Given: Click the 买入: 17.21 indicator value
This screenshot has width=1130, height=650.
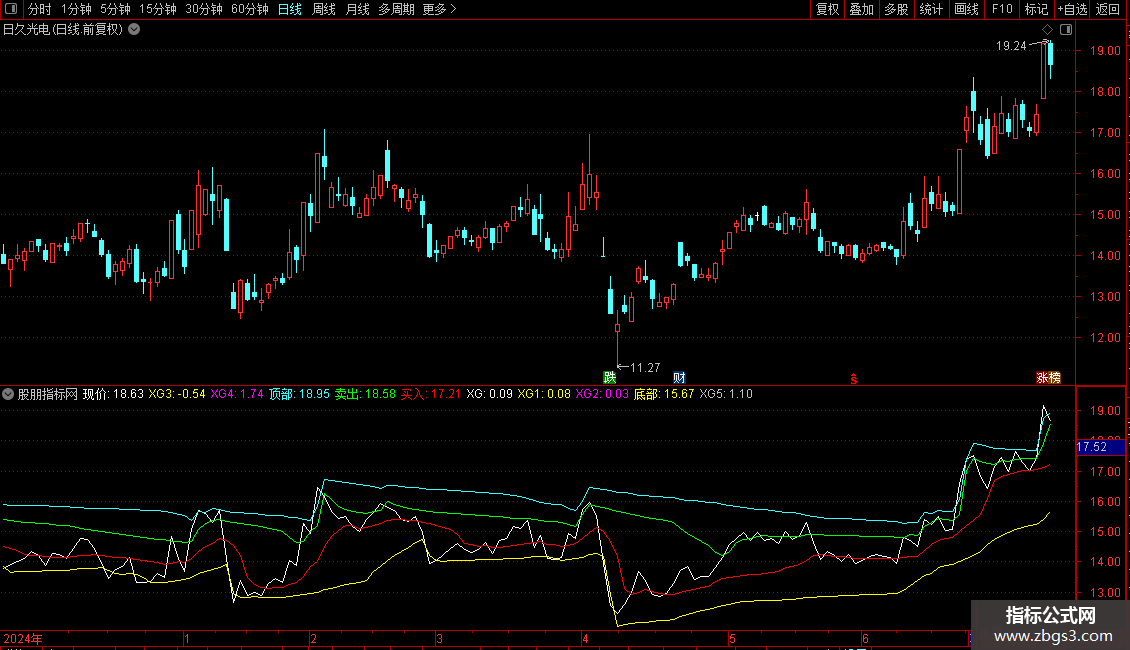Looking at the screenshot, I should point(431,394).
